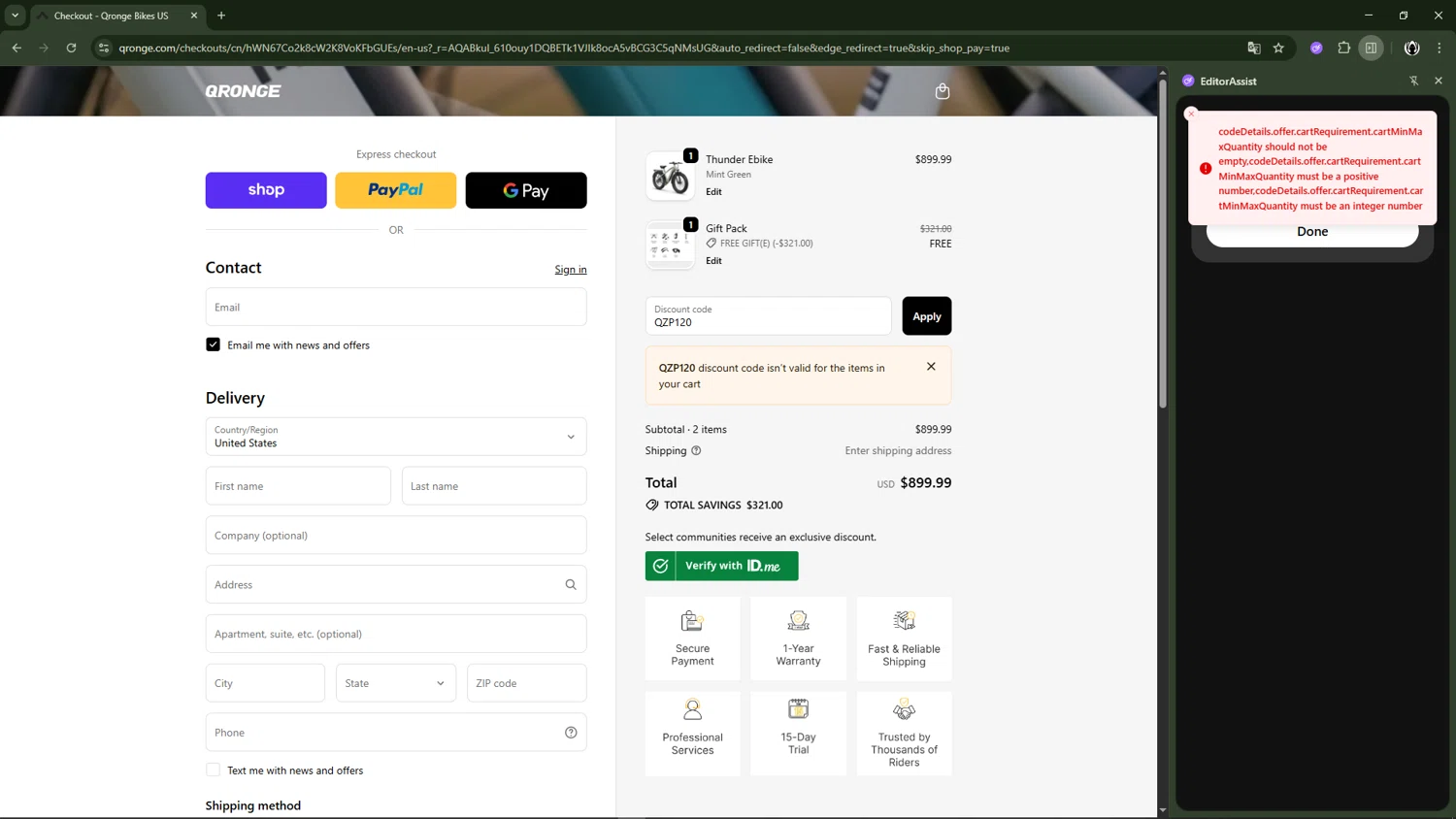Click Trusted by Thousands of Riders icon

[904, 709]
